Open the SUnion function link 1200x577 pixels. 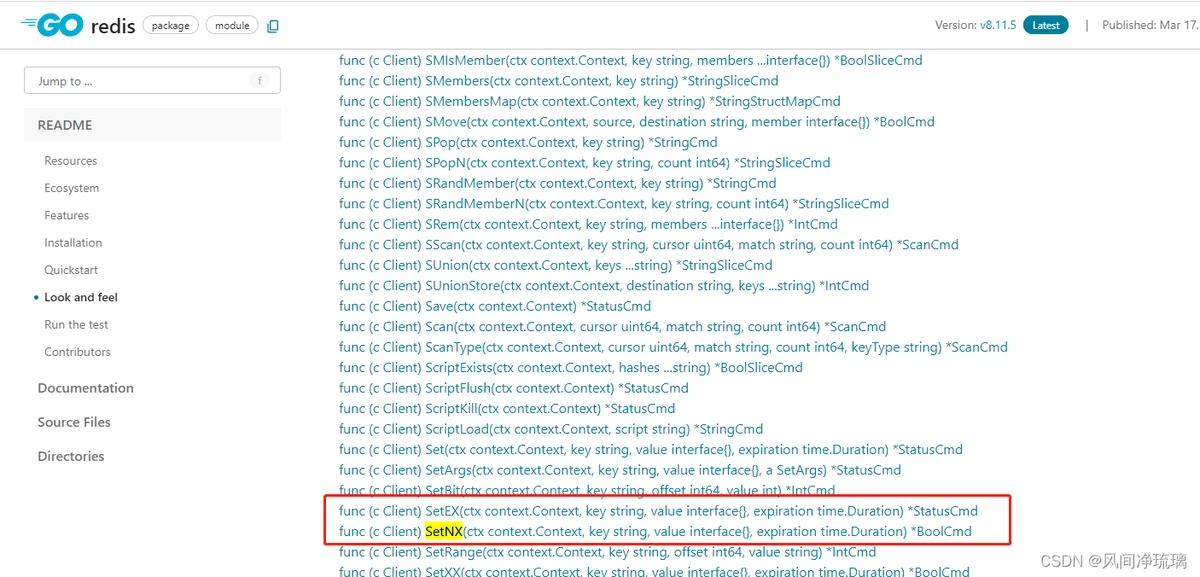click(x=556, y=265)
